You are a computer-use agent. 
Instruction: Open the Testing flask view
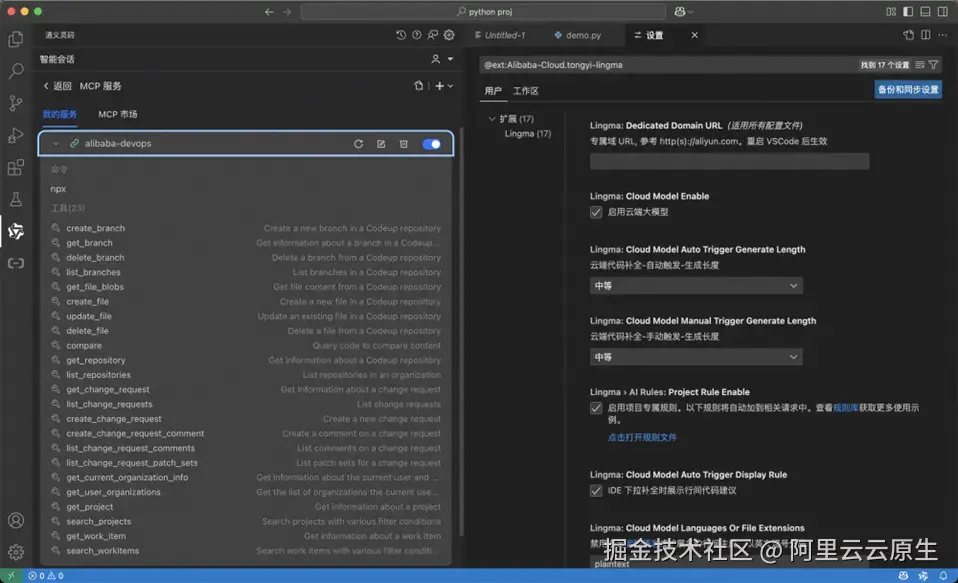coord(16,199)
